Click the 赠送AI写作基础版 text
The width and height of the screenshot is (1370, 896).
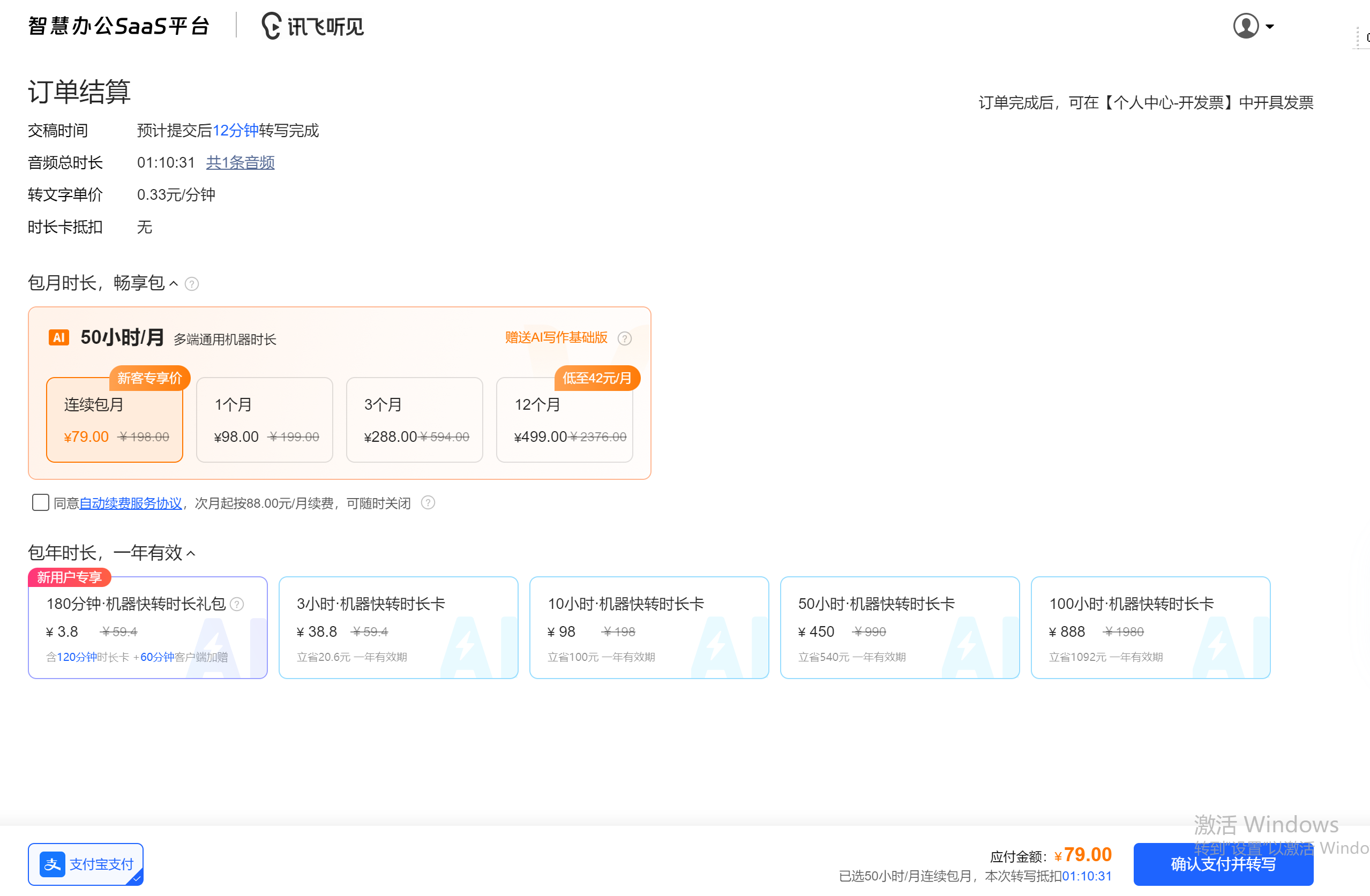click(x=556, y=337)
